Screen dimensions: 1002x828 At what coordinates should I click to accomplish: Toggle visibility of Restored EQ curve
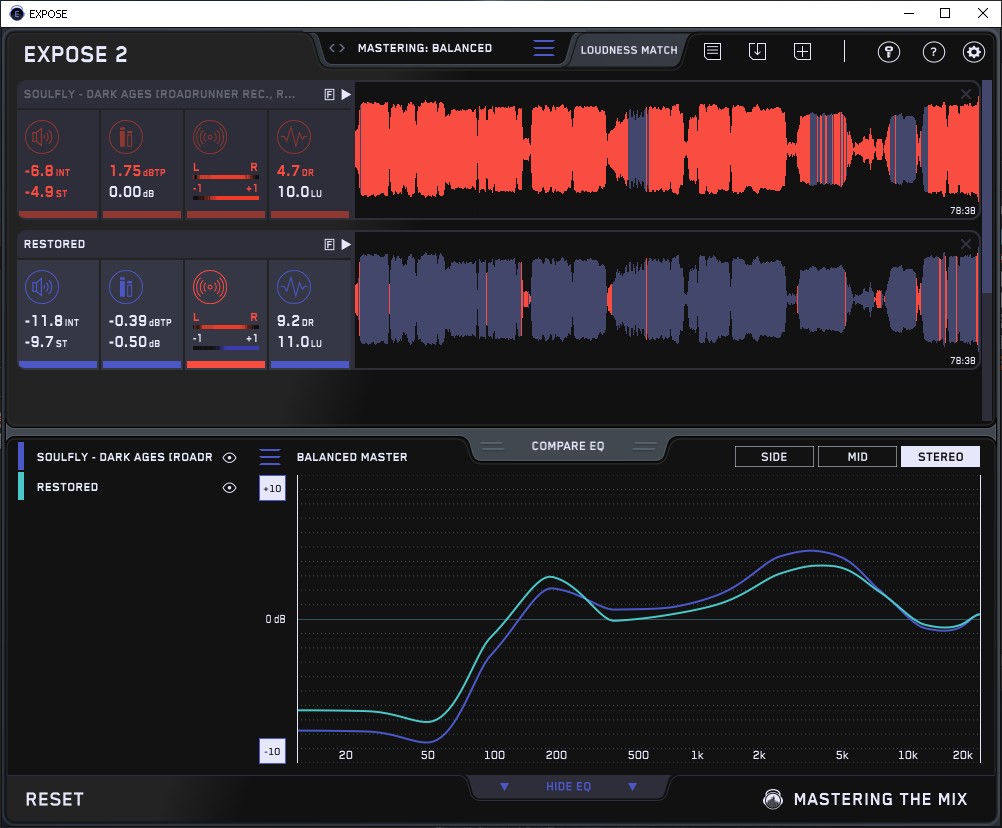229,487
